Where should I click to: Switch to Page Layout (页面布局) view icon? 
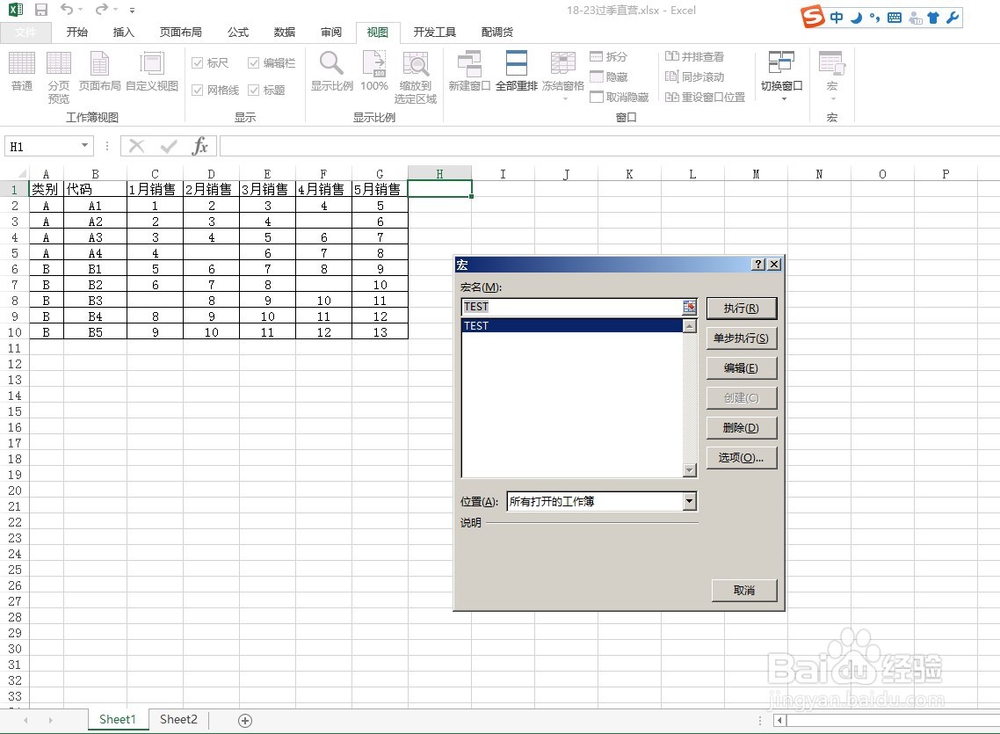[x=99, y=71]
